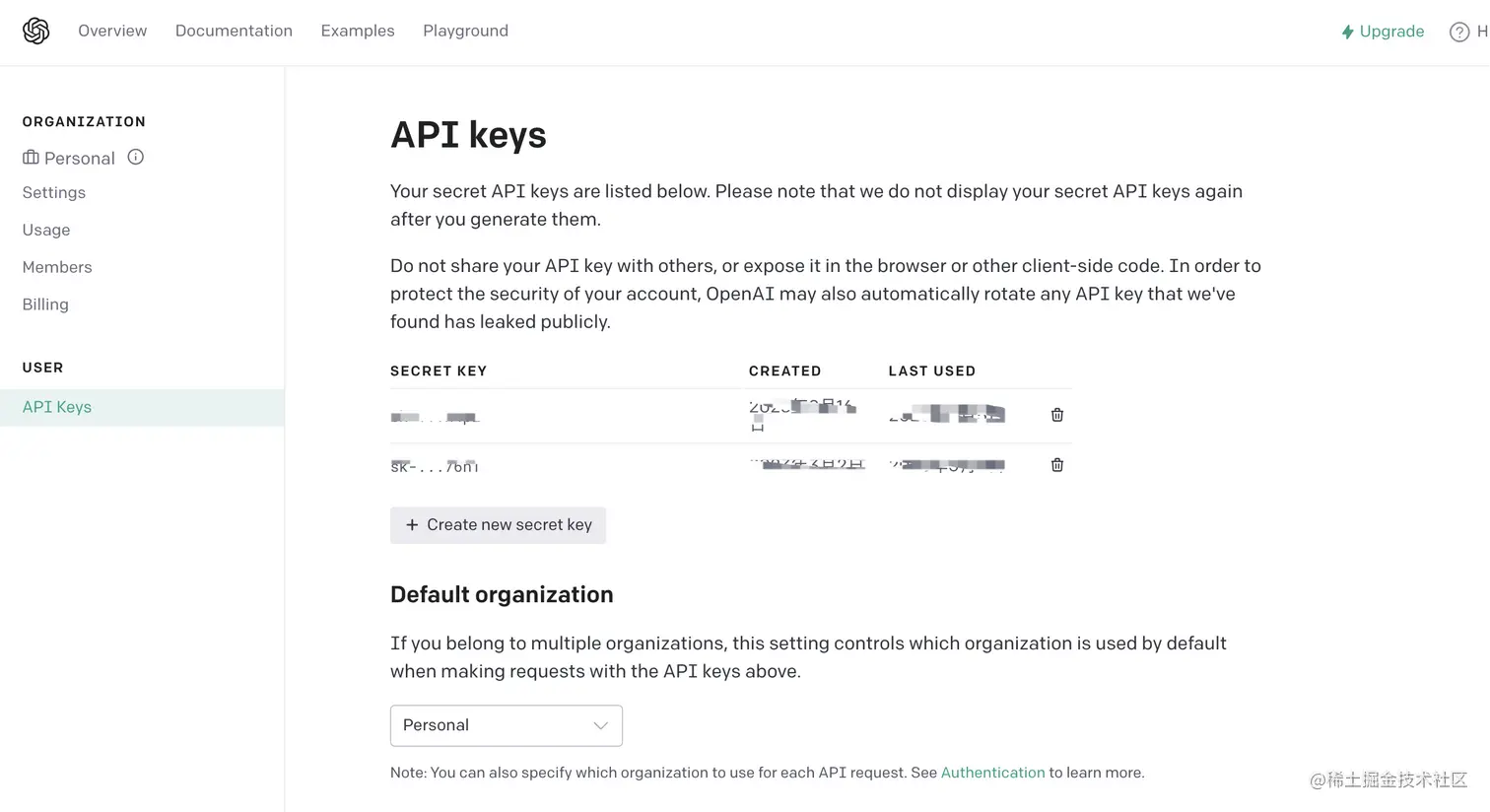The height and width of the screenshot is (812, 1490).
Task: Delete the first secret key
Action: [1057, 415]
